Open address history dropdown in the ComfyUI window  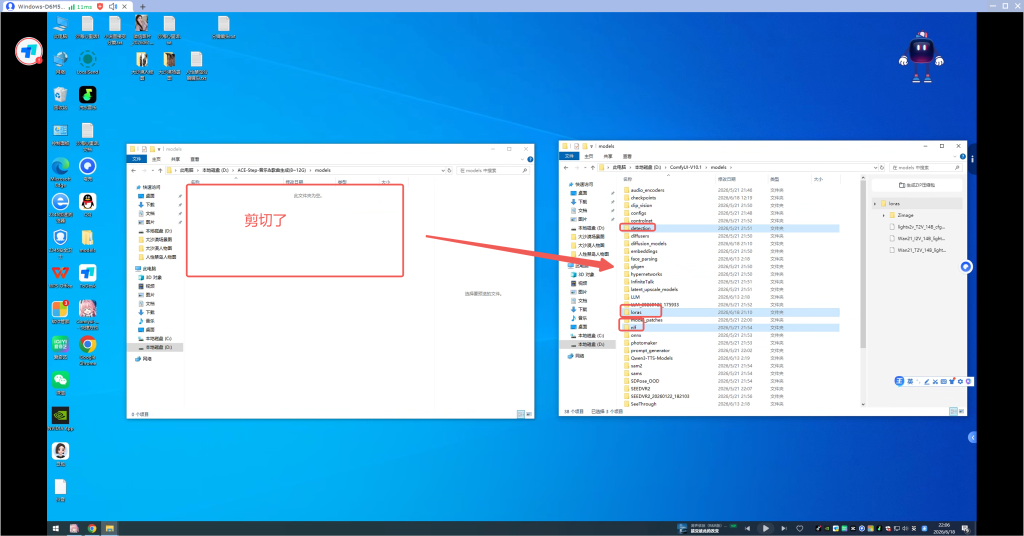click(875, 167)
